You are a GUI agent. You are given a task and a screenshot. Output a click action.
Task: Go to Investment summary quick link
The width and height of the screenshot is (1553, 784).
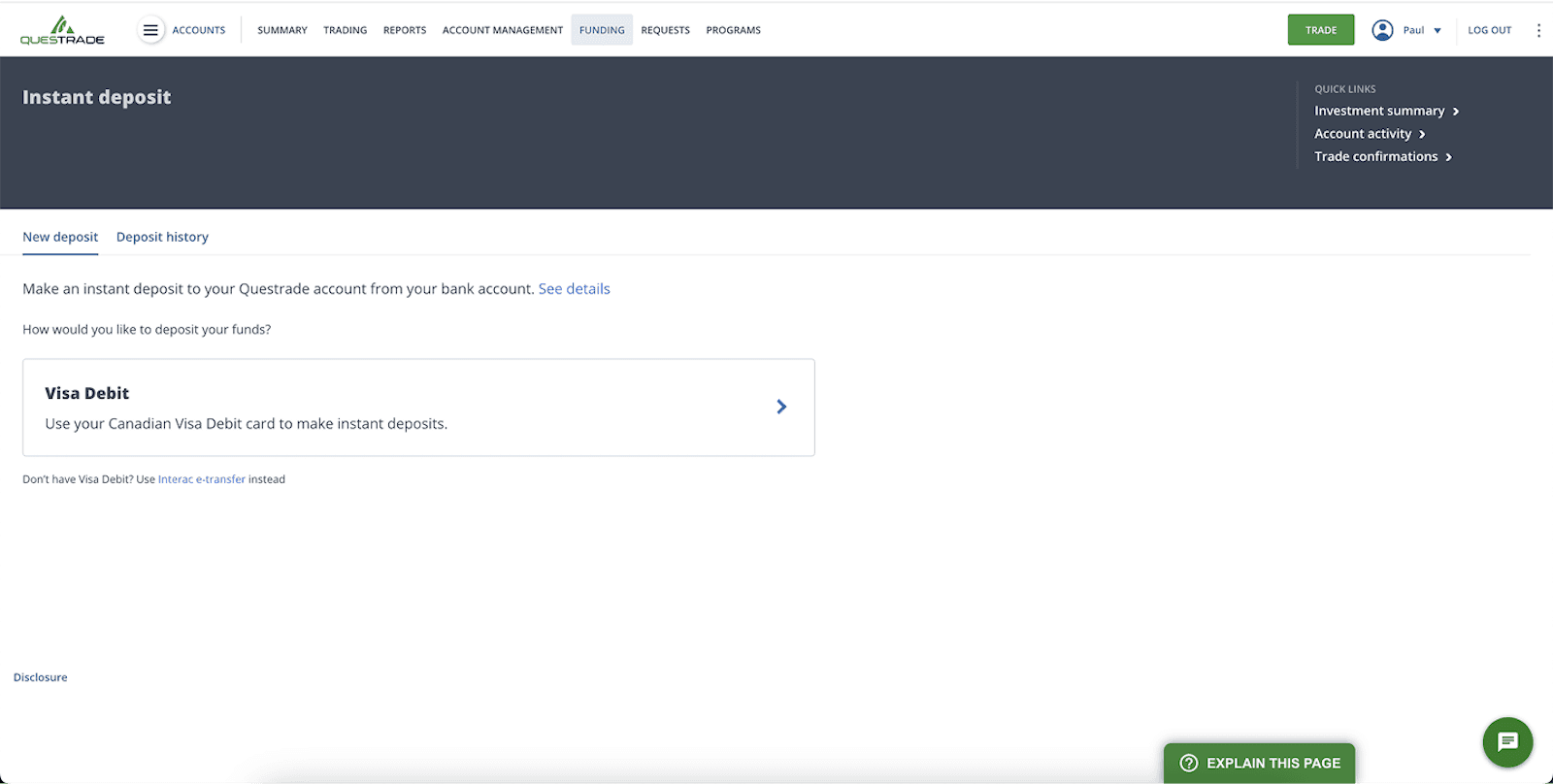click(1386, 111)
